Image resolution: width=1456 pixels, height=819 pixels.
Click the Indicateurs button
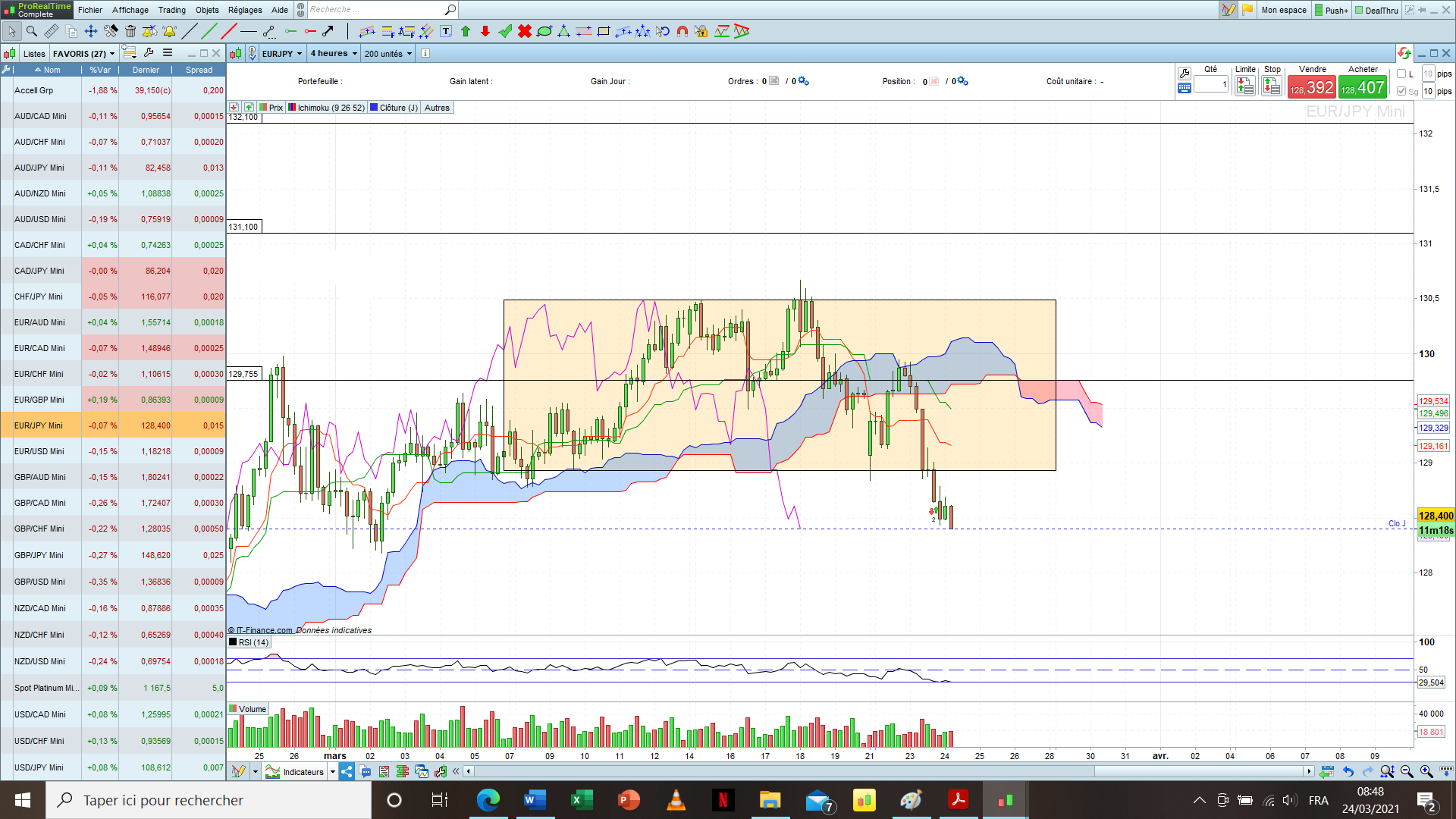pos(296,772)
